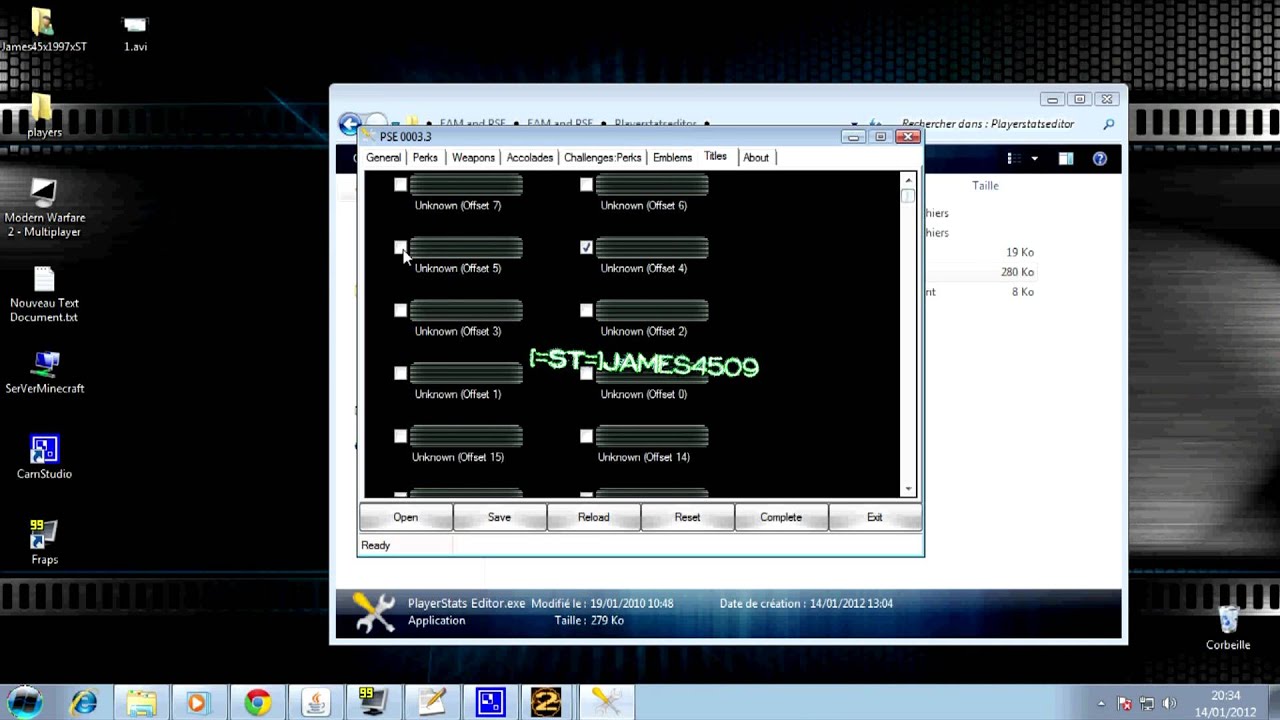
Task: Open the Explorer help question mark
Action: [x=1100, y=159]
